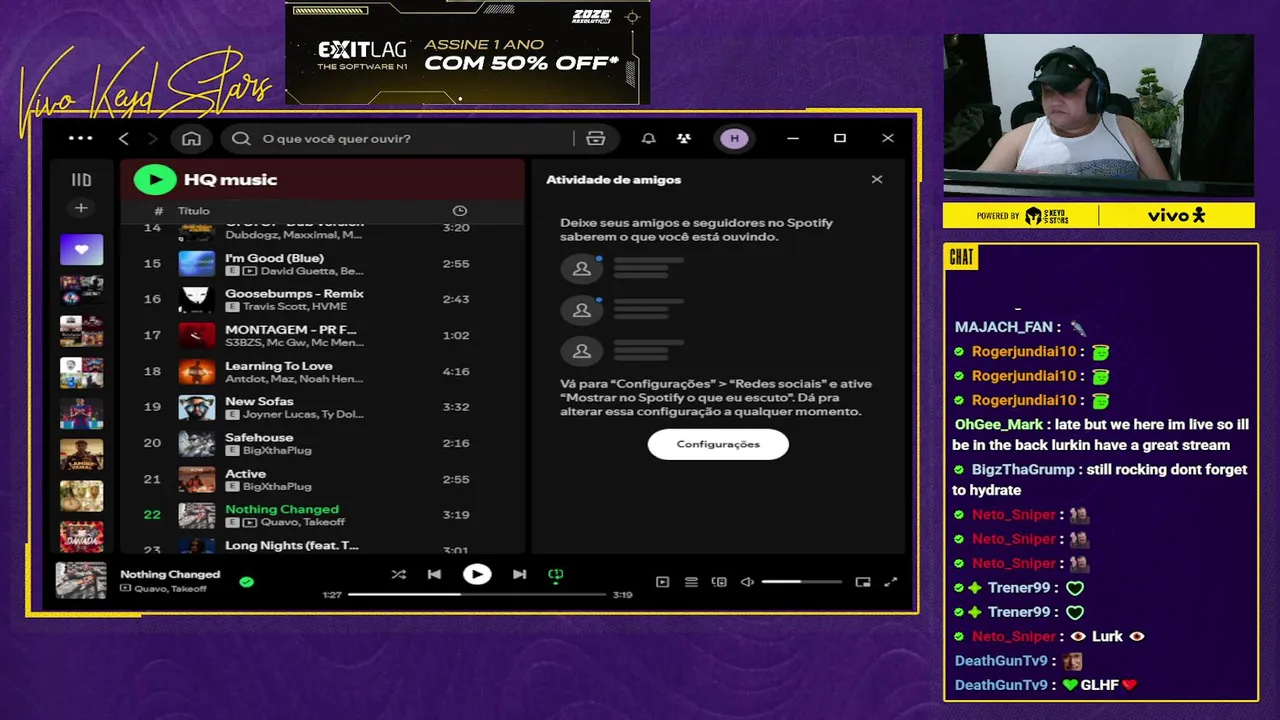This screenshot has height=720, width=1280.
Task: Click the vivo logo under webcam
Action: pos(1176,215)
